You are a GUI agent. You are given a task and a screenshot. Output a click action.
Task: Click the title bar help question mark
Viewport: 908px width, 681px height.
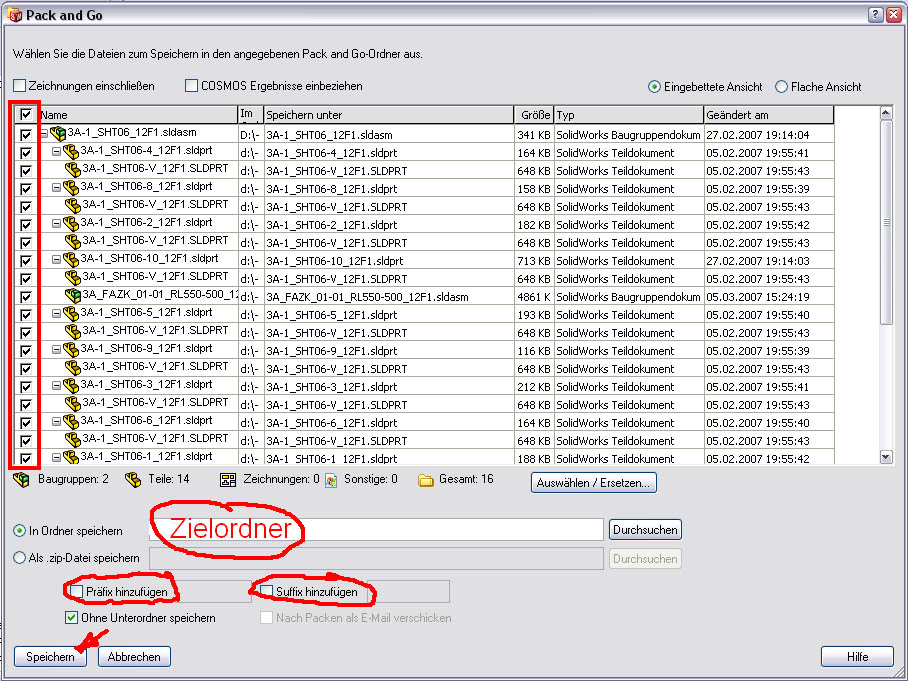[876, 15]
